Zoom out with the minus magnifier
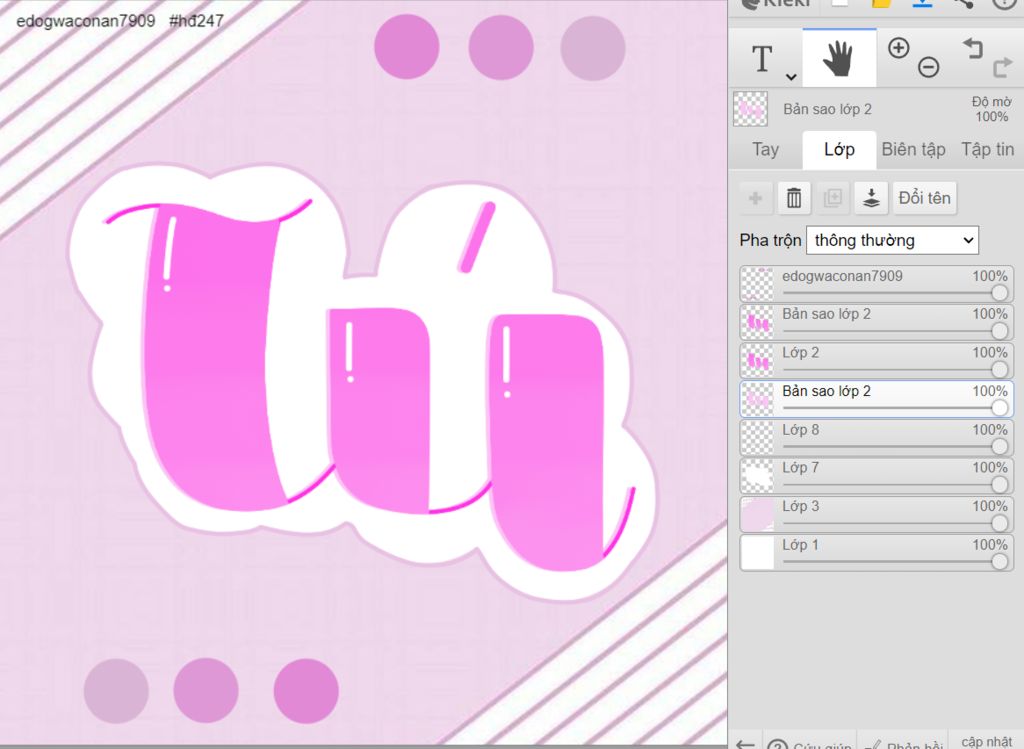1024x749 pixels. 928,67
